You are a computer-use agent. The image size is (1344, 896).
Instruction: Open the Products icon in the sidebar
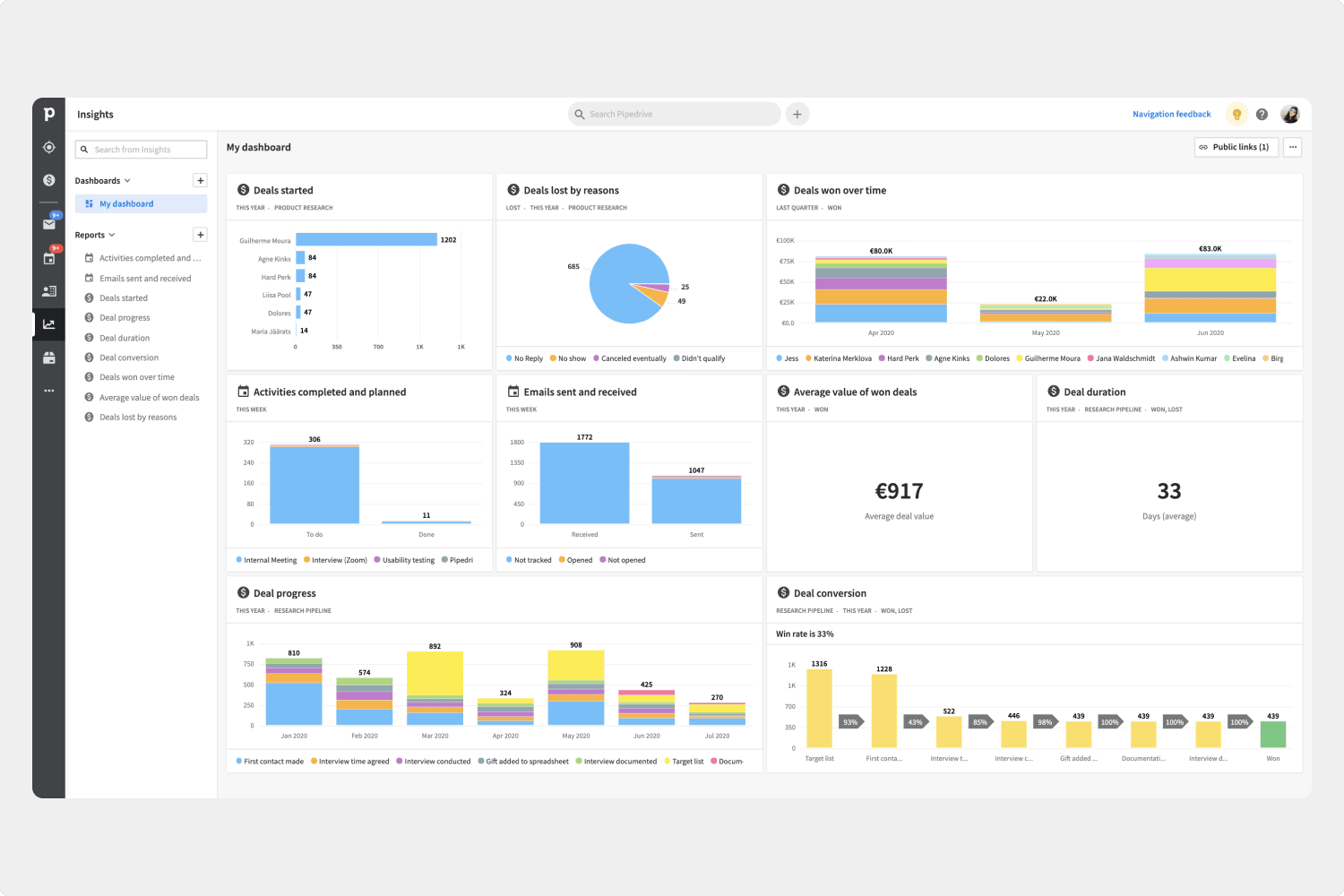[49, 358]
